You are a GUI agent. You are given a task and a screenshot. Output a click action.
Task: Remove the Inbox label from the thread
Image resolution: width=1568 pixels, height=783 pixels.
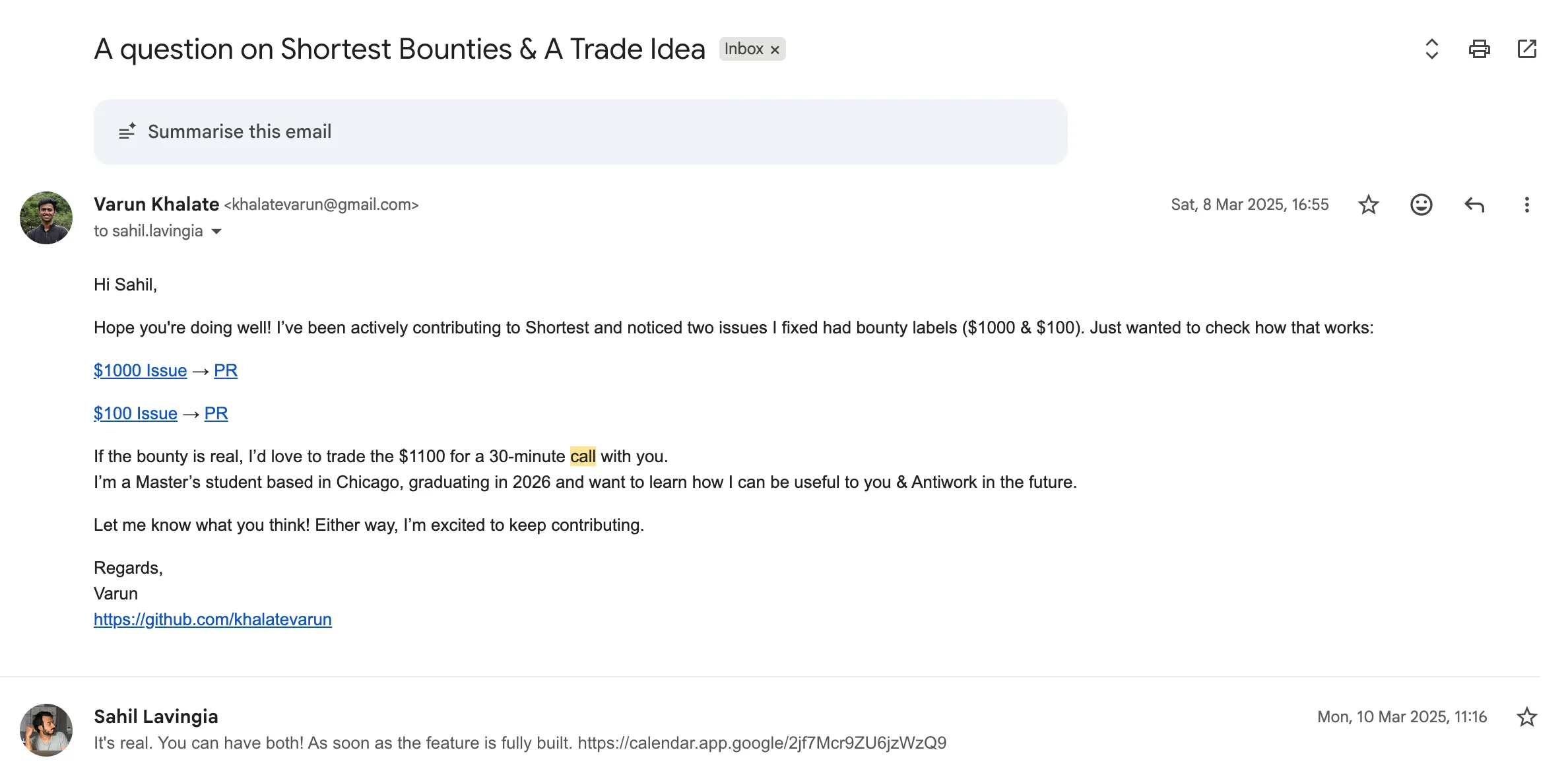pyautogui.click(x=775, y=49)
